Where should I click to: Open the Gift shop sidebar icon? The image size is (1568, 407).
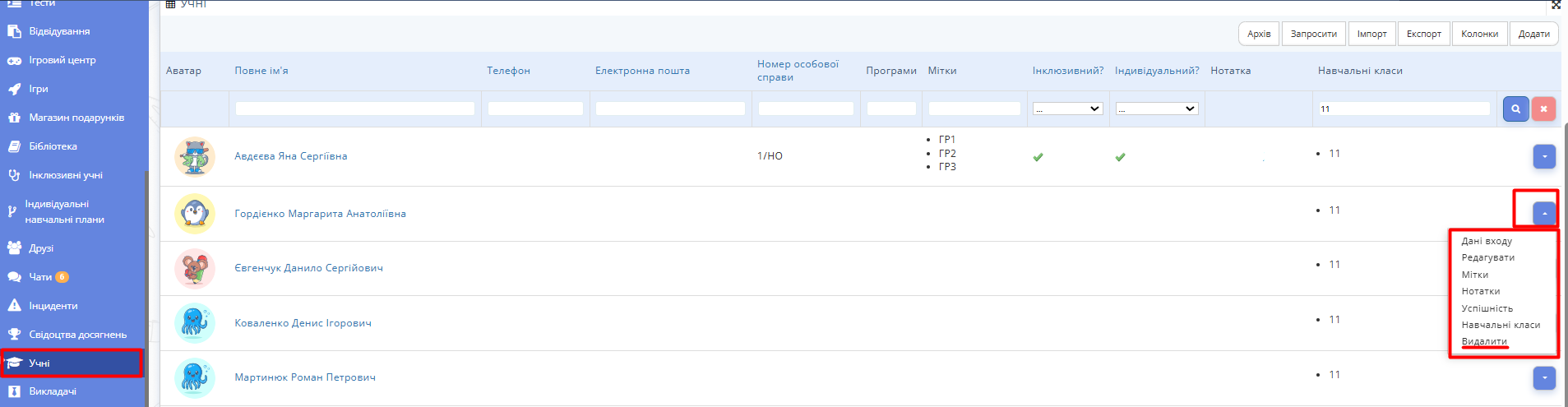coord(14,118)
